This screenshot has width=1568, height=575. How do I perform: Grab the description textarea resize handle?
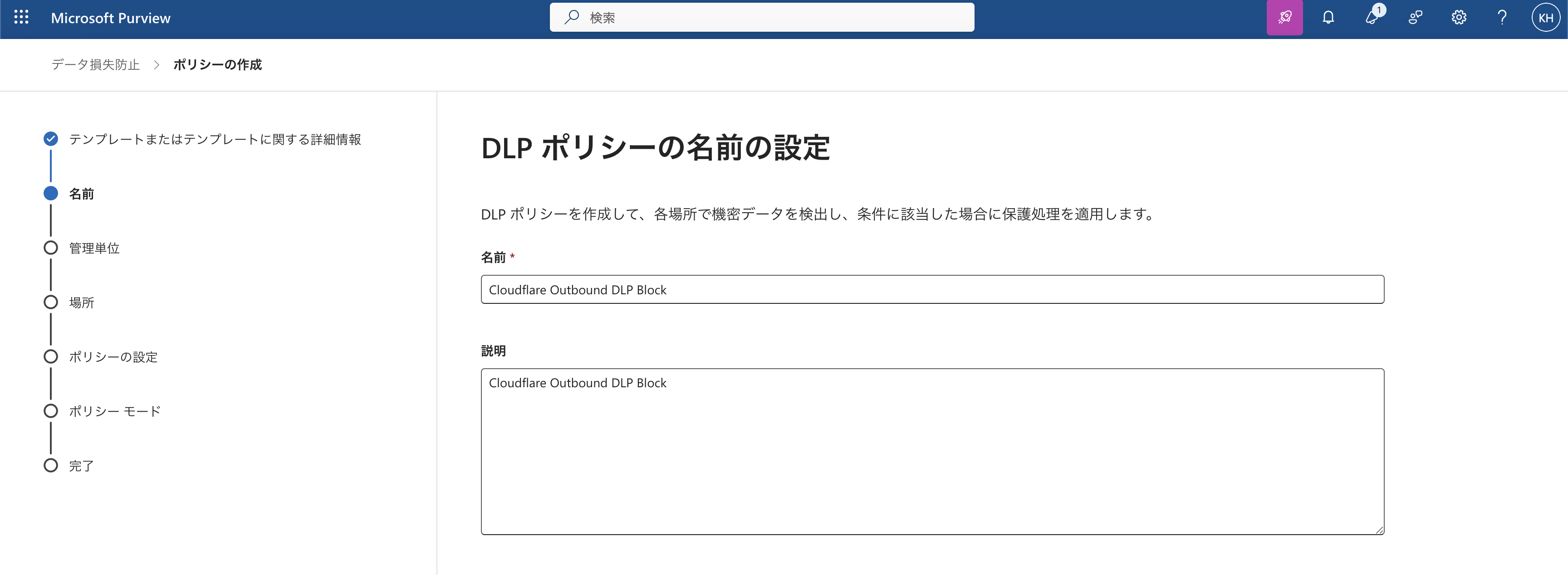click(1379, 530)
